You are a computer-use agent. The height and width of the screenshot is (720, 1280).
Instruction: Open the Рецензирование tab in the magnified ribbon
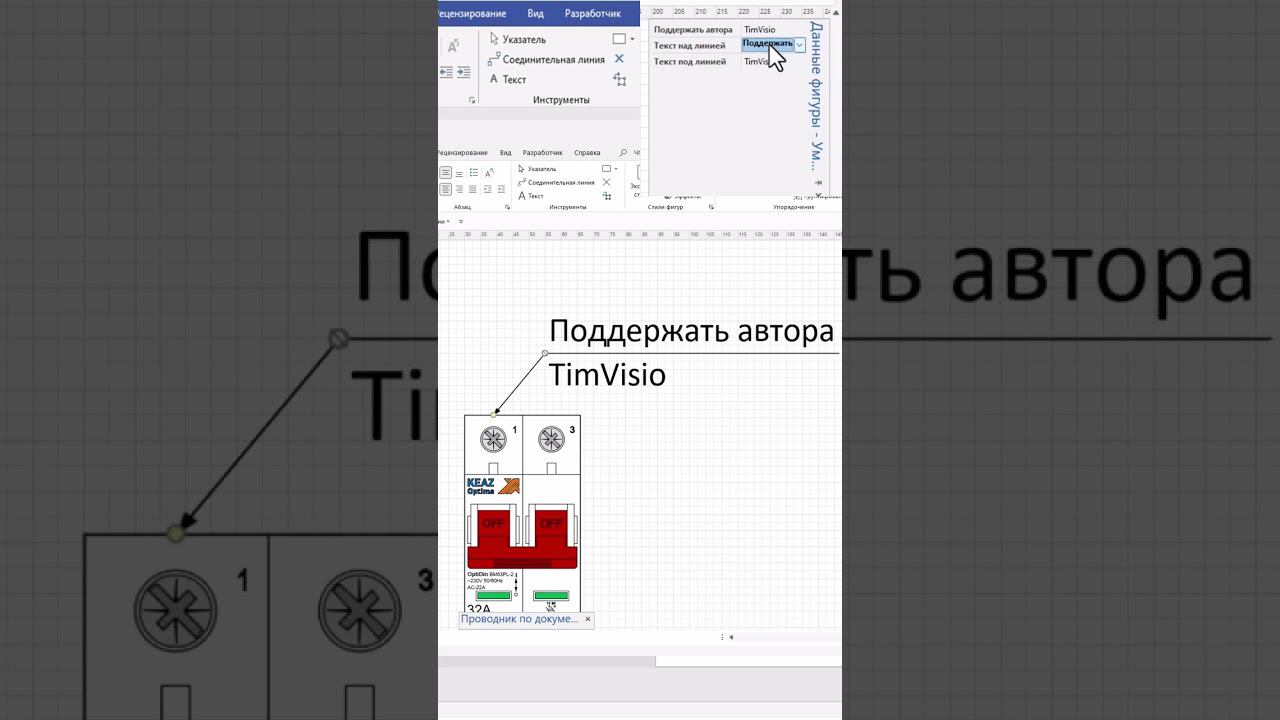pyautogui.click(x=472, y=14)
